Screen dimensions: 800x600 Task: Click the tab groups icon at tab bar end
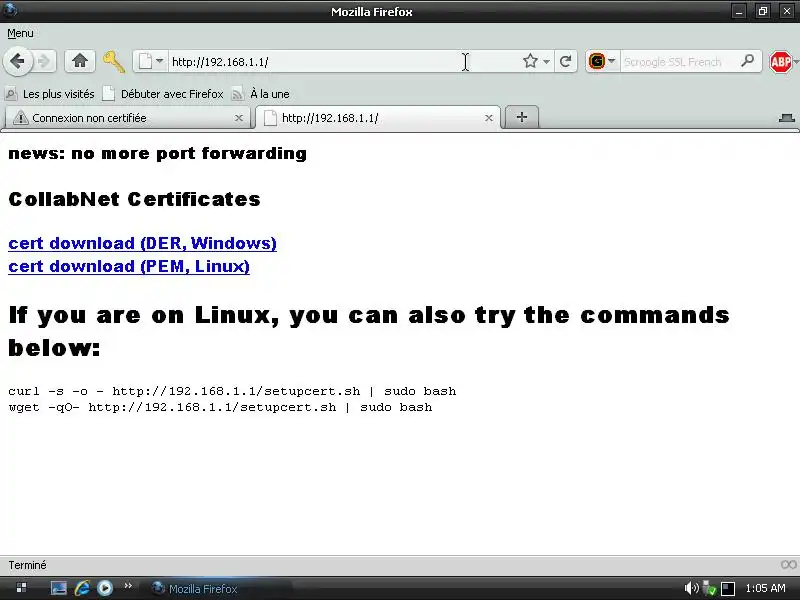click(786, 118)
